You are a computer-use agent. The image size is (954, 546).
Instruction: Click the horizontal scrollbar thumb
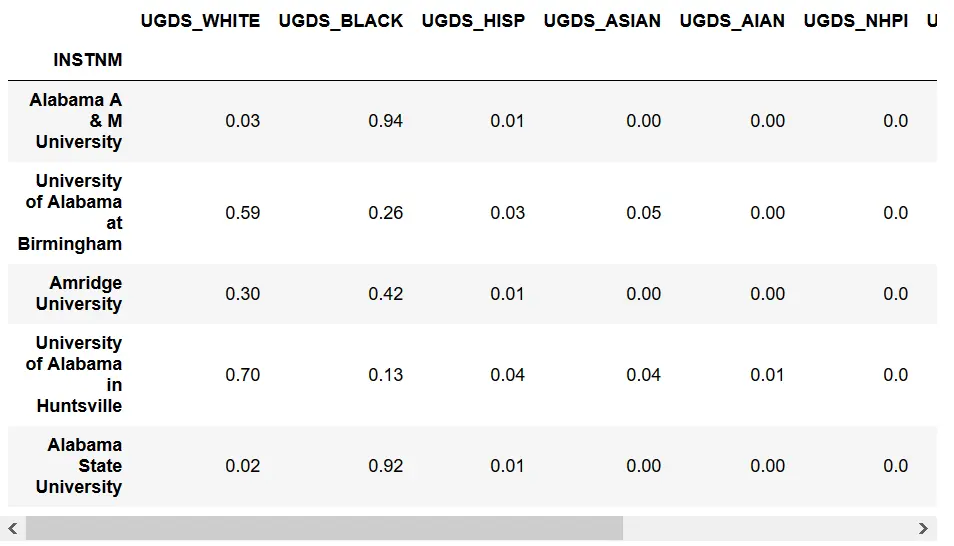pyautogui.click(x=324, y=528)
